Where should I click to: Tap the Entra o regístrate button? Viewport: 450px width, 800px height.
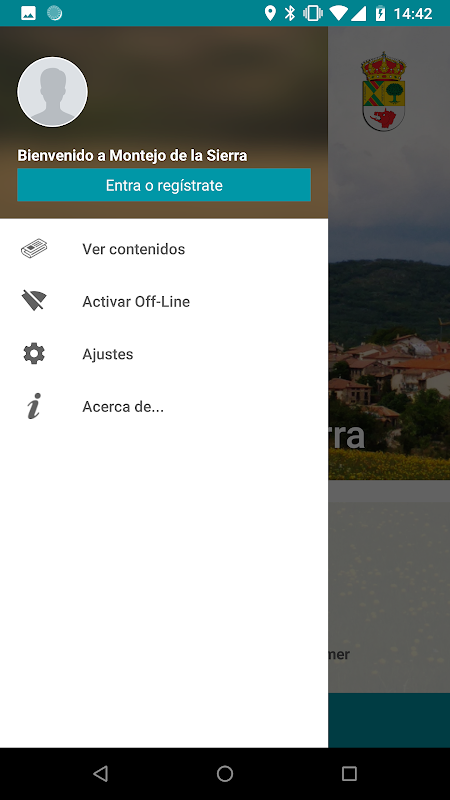pyautogui.click(x=164, y=185)
